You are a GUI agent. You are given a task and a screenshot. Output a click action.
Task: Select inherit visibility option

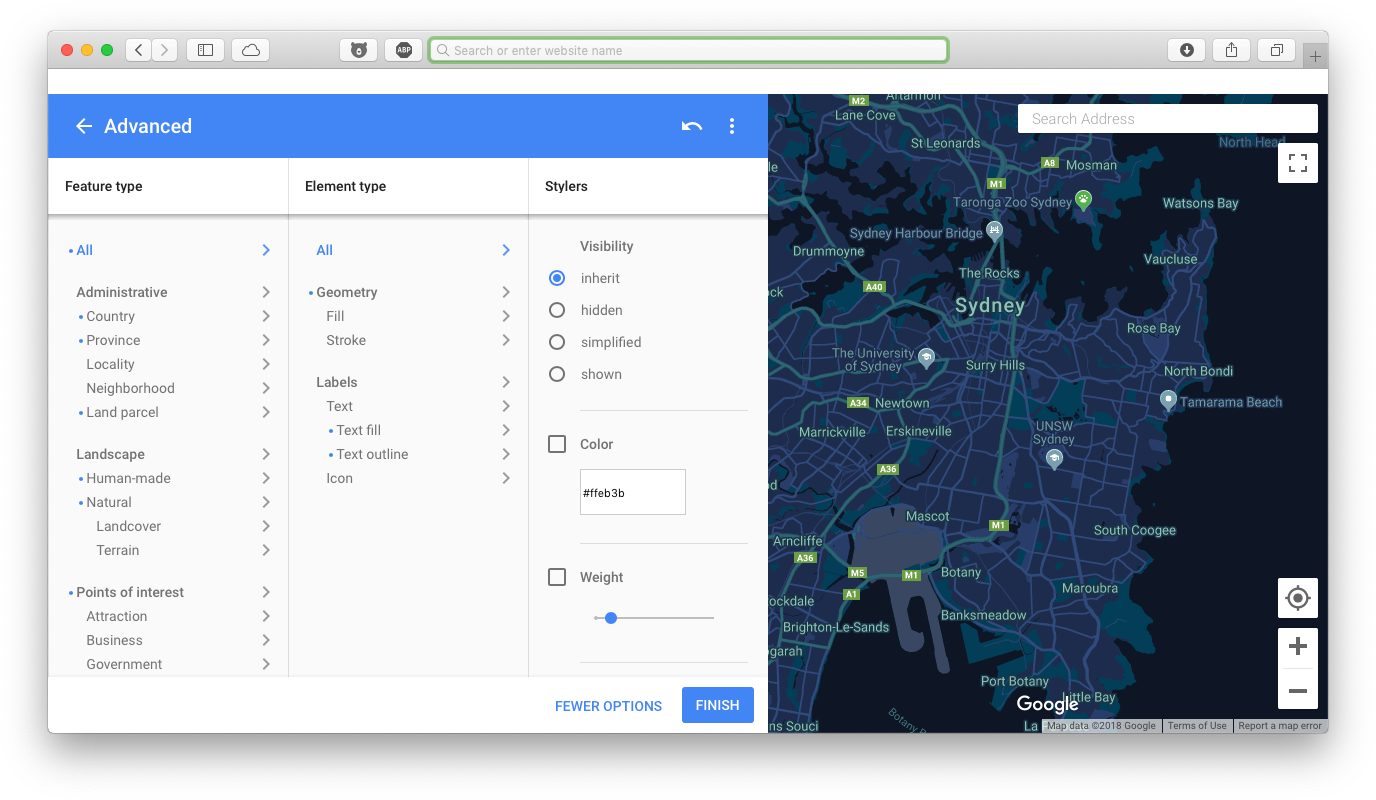pyautogui.click(x=557, y=278)
